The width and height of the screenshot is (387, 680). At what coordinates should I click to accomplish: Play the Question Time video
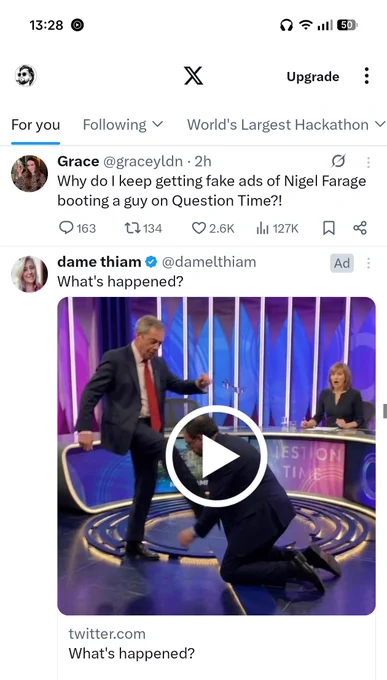click(216, 456)
